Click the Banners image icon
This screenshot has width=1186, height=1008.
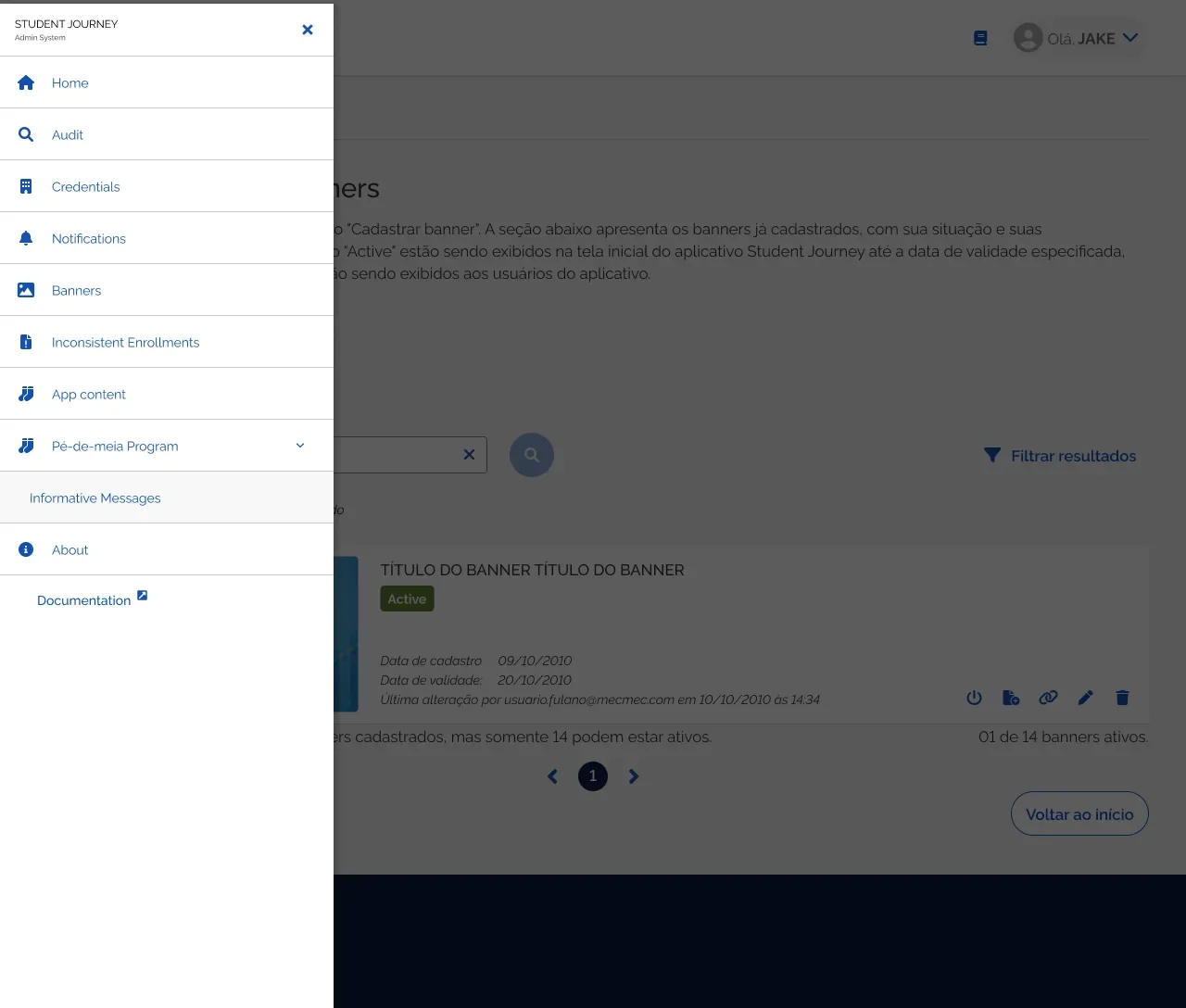coord(26,290)
